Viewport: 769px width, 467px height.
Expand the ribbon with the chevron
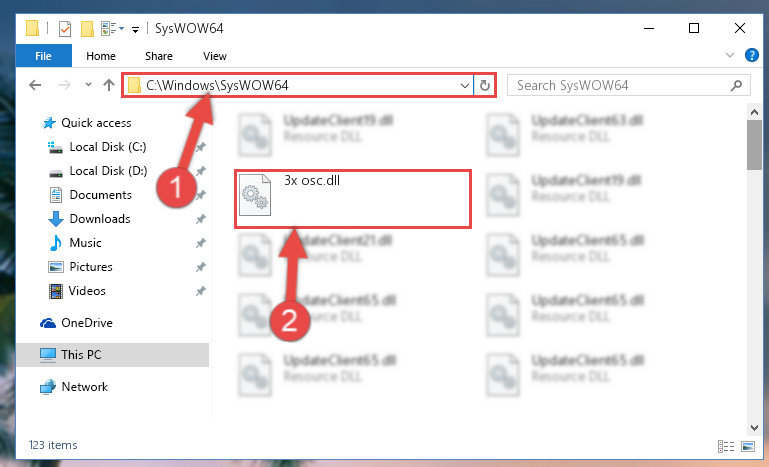pos(730,55)
